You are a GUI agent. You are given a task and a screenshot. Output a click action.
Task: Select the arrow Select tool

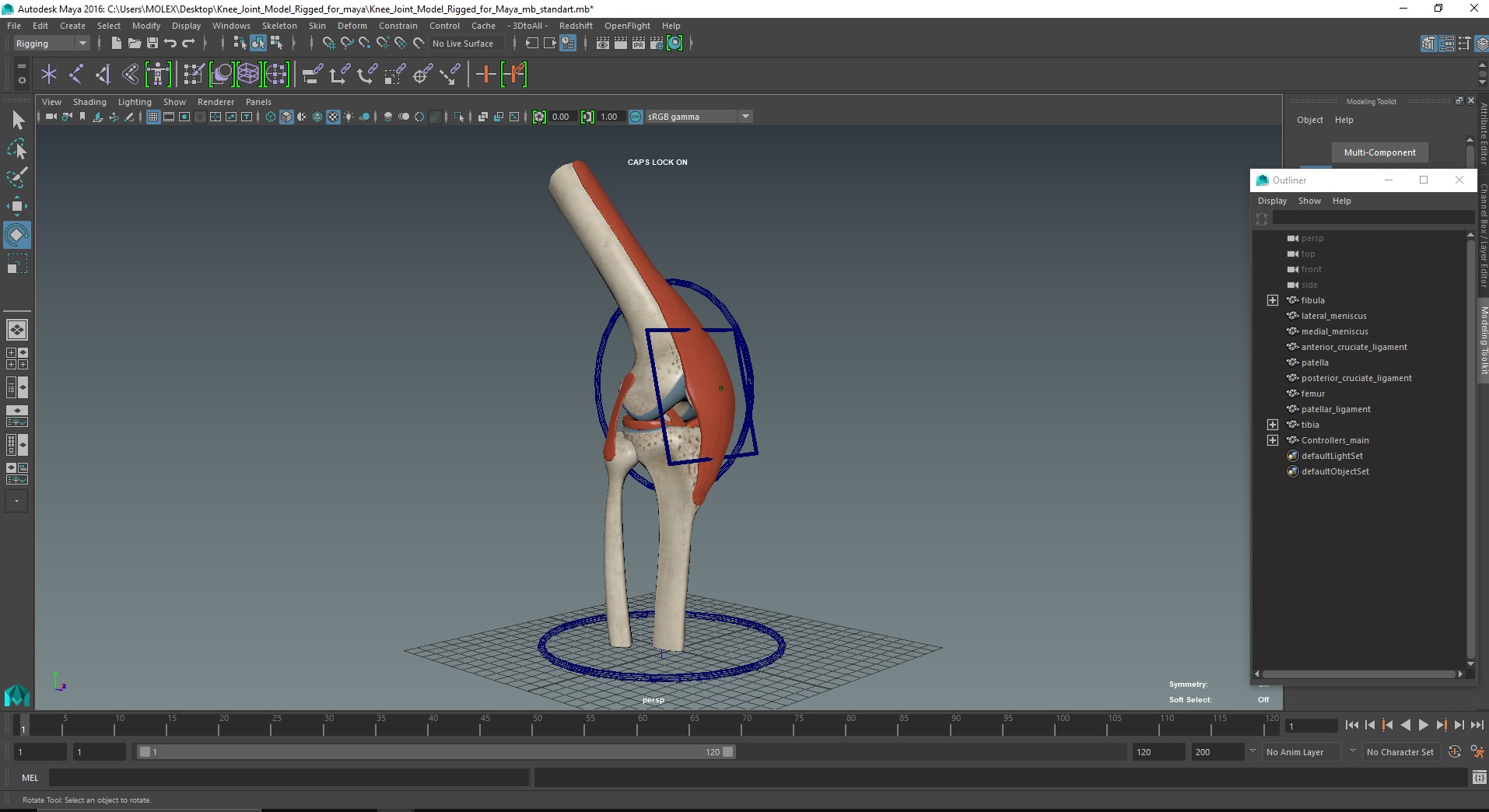pyautogui.click(x=17, y=120)
